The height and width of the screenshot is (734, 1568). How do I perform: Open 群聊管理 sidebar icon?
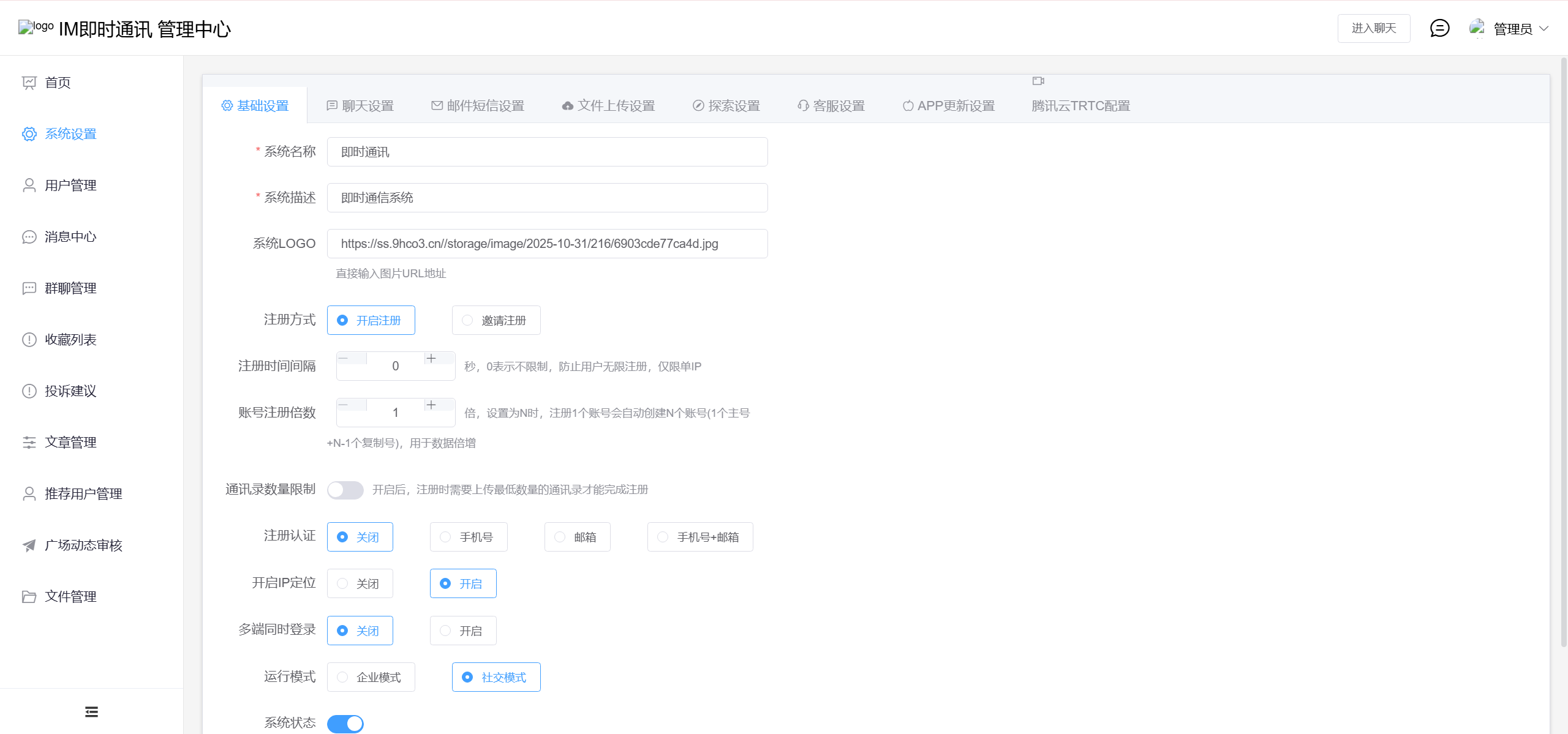(29, 288)
